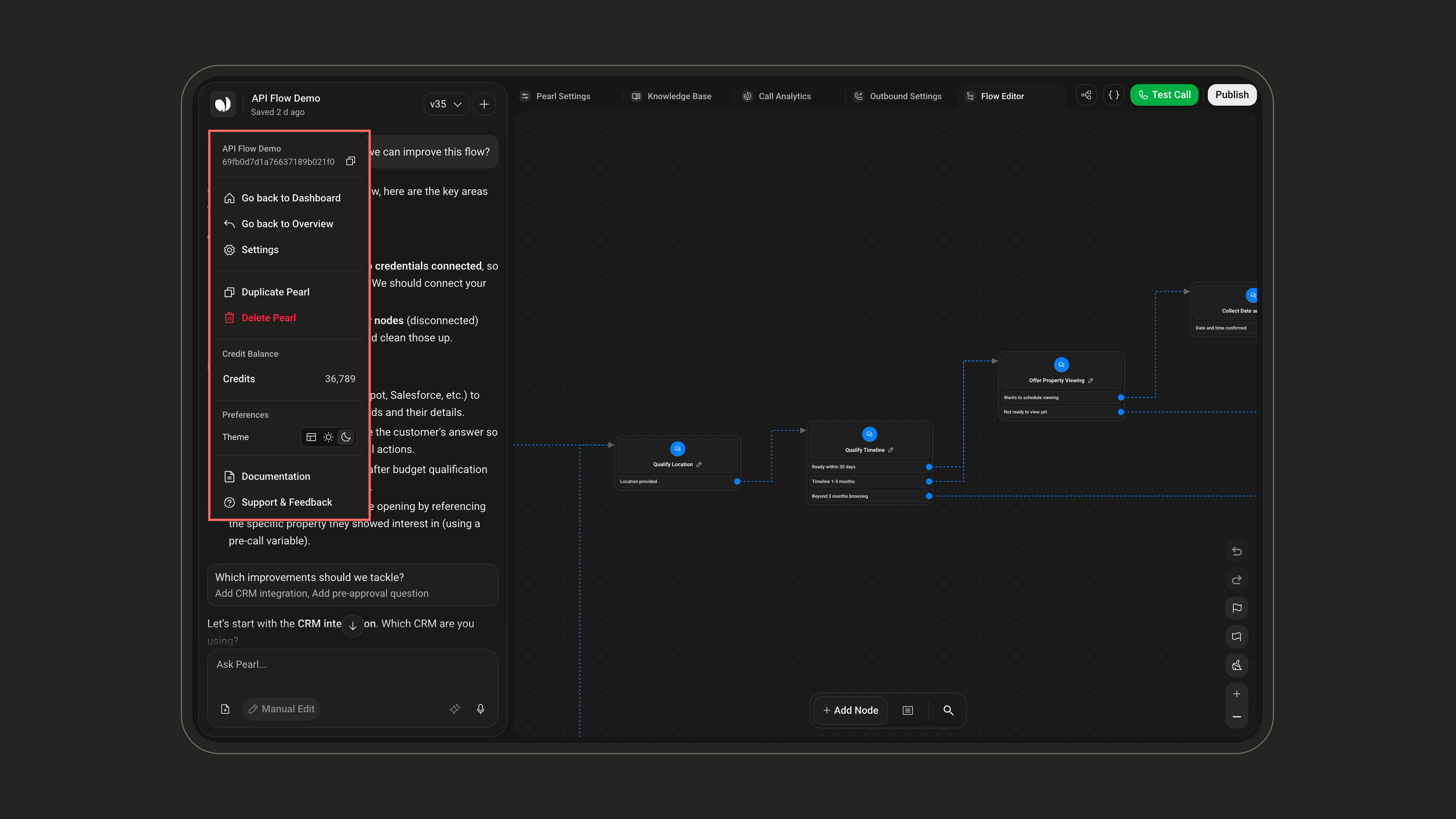Screen dimensions: 1456x819
Task: Open the JSON braces code view icon
Action: [1114, 95]
